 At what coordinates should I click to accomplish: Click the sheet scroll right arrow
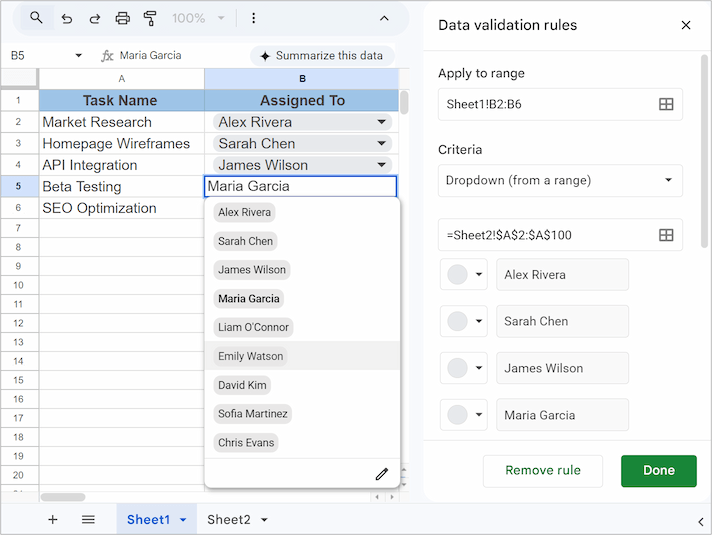tap(392, 497)
